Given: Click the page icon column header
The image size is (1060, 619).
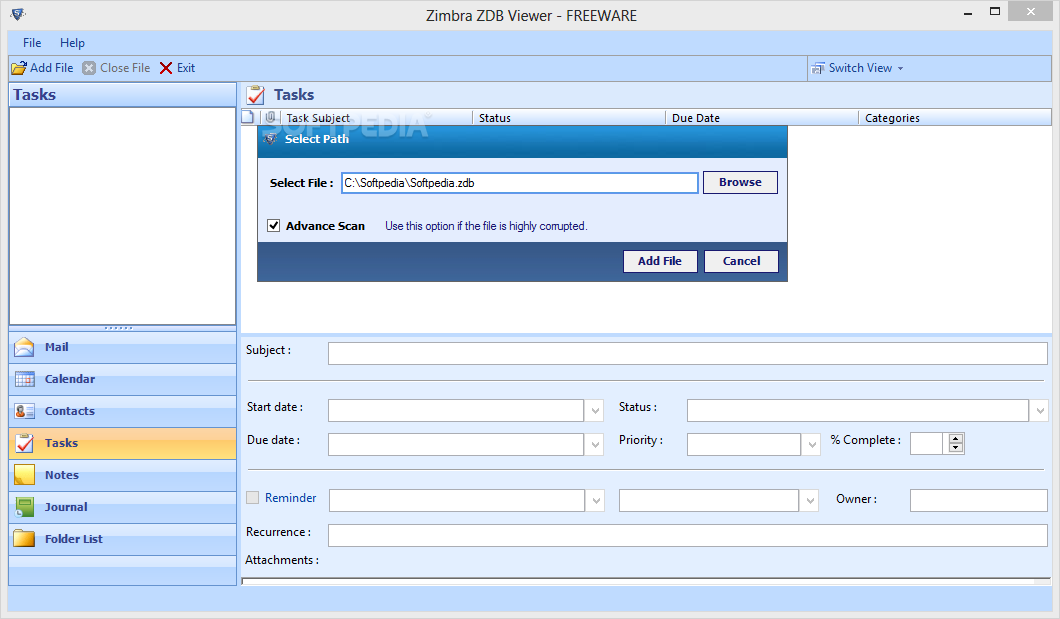Looking at the screenshot, I should click(x=248, y=117).
